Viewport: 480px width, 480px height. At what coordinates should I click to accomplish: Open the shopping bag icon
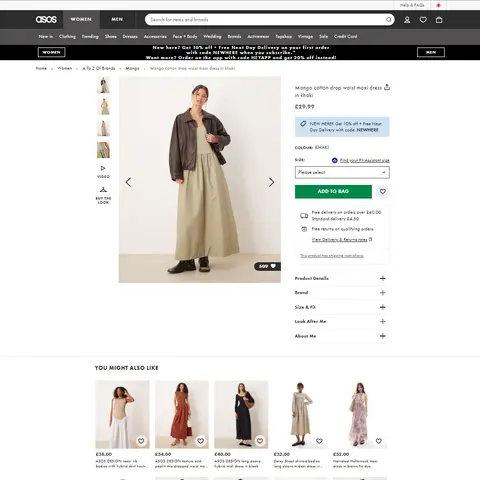coord(439,20)
